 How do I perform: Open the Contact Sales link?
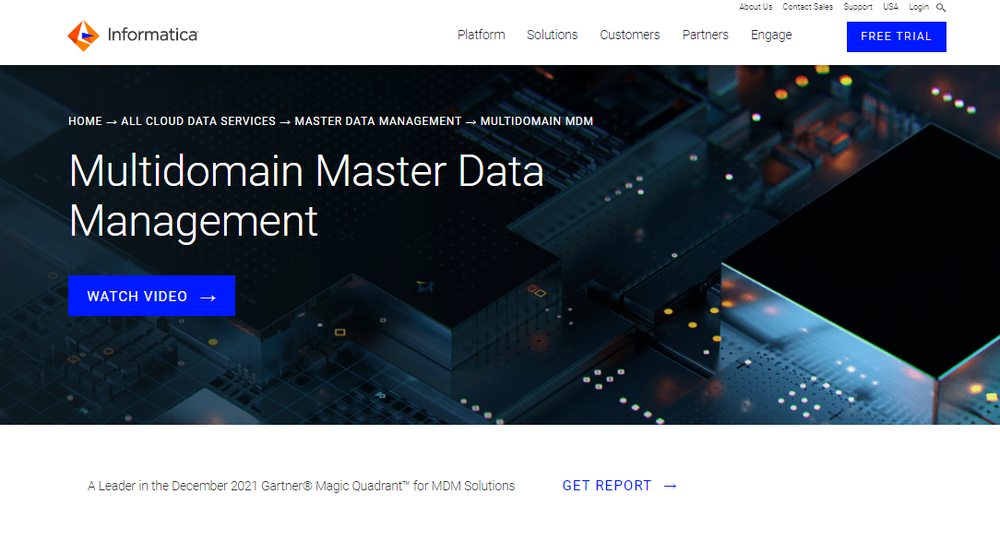(807, 7)
